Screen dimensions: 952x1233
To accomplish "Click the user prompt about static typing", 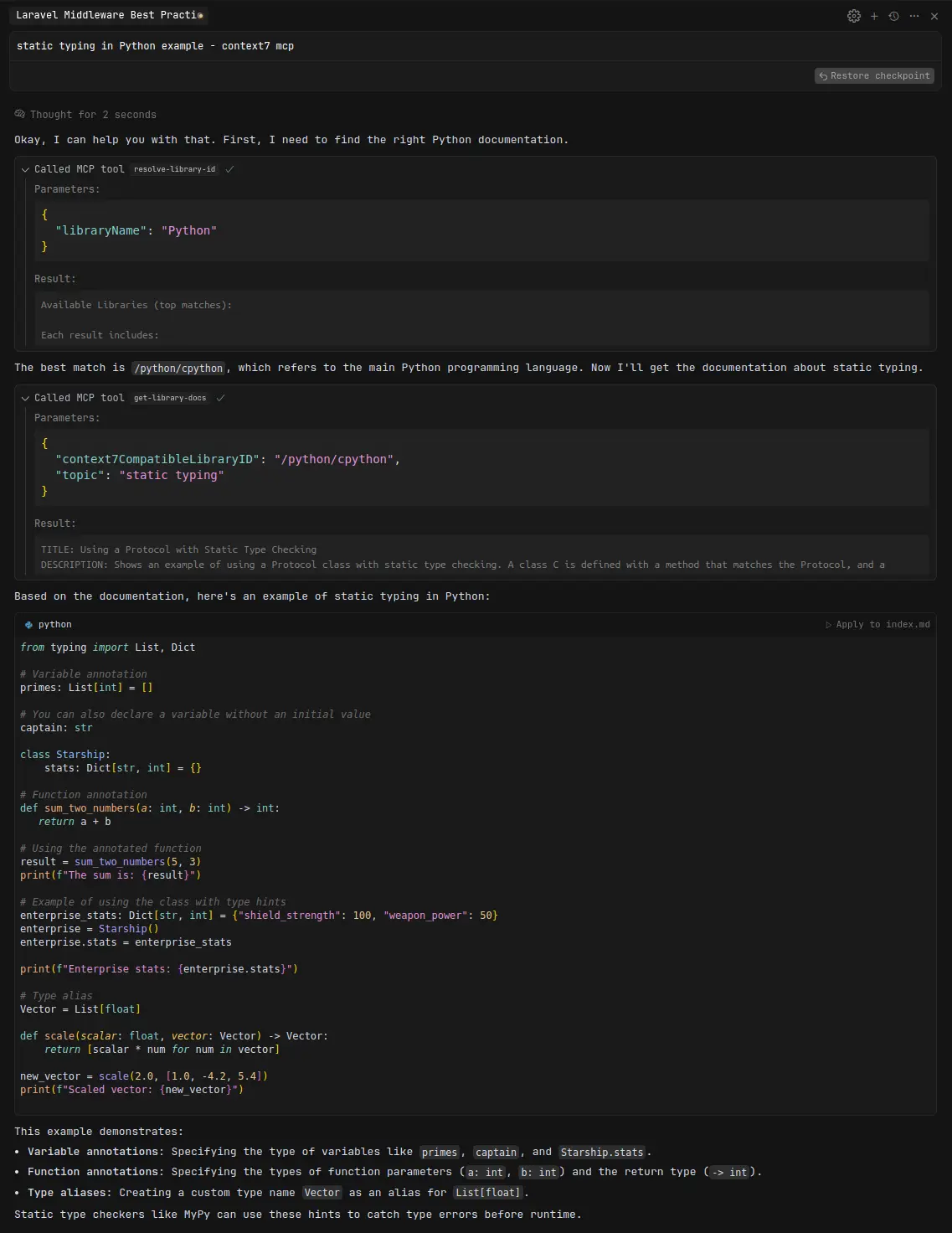I will (156, 46).
